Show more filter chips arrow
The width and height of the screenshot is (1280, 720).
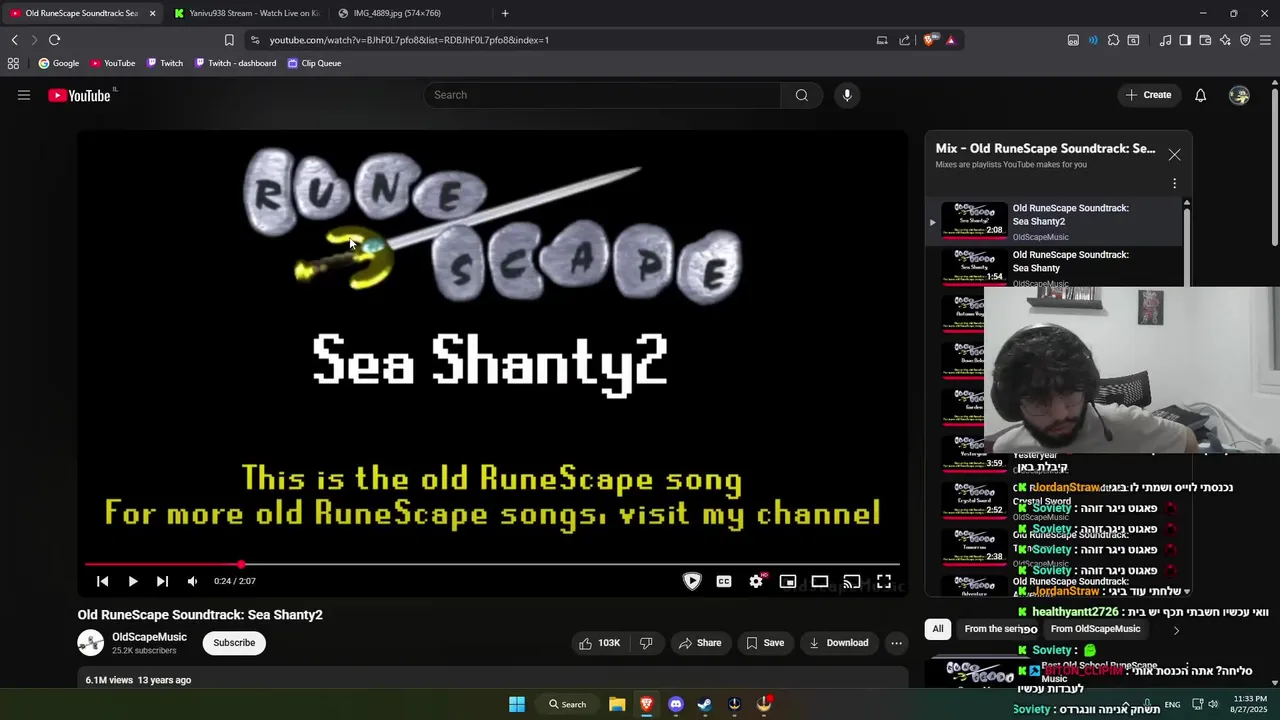(x=1176, y=630)
